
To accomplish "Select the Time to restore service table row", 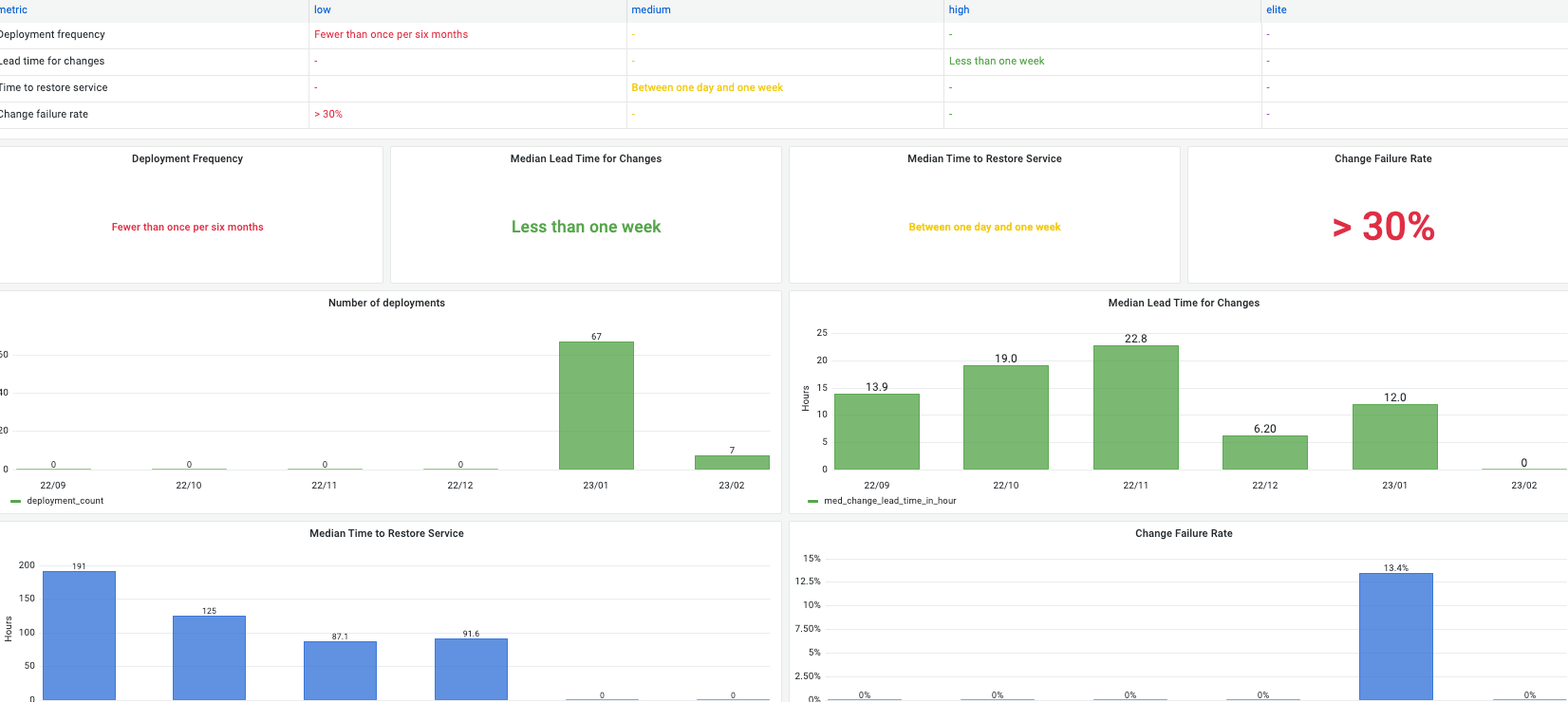I will coord(784,87).
